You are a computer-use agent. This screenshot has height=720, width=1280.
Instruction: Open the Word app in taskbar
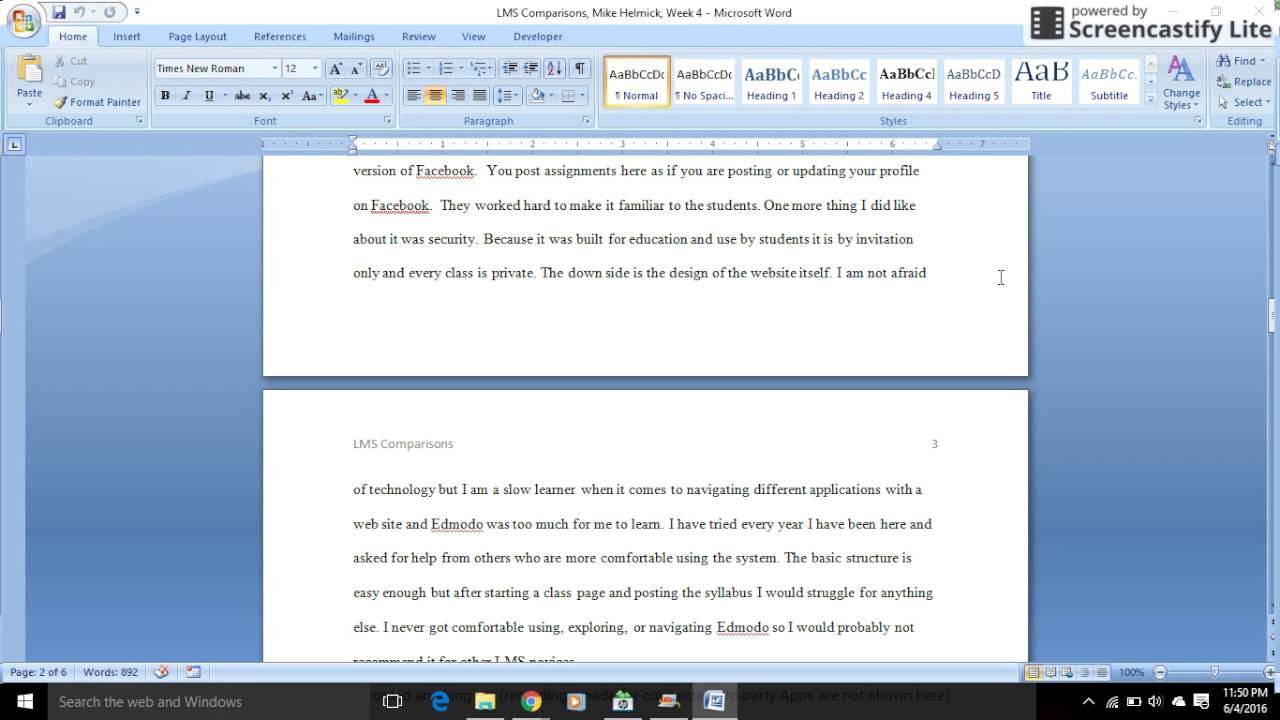point(714,701)
